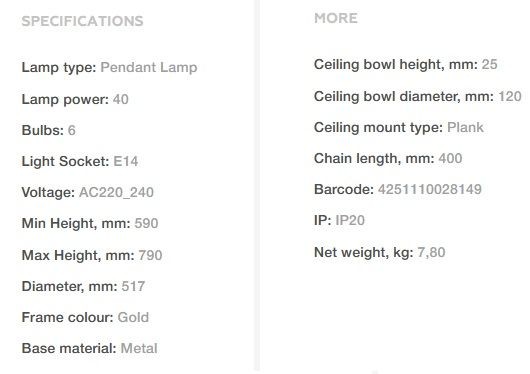Image resolution: width=530 pixels, height=374 pixels.
Task: Click the Ceiling bowl diameter value 120
Action: click(x=510, y=96)
